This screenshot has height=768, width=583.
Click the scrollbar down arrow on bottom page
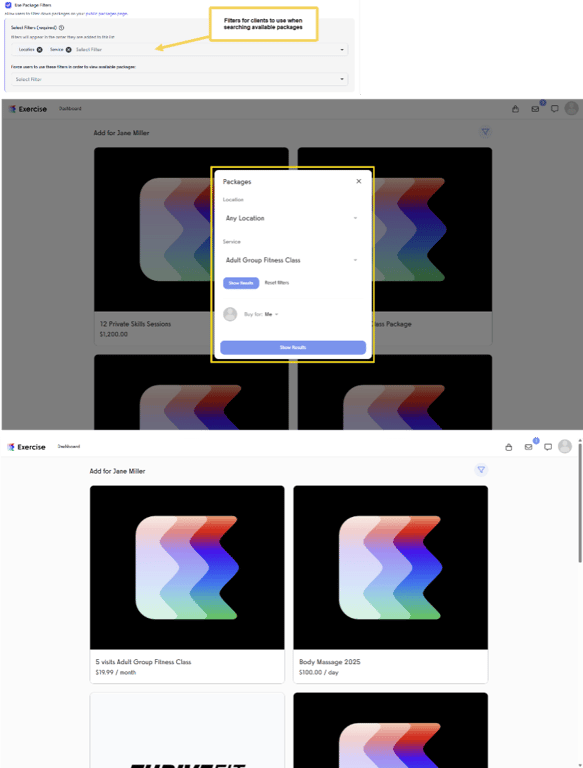pyautogui.click(x=580, y=765)
